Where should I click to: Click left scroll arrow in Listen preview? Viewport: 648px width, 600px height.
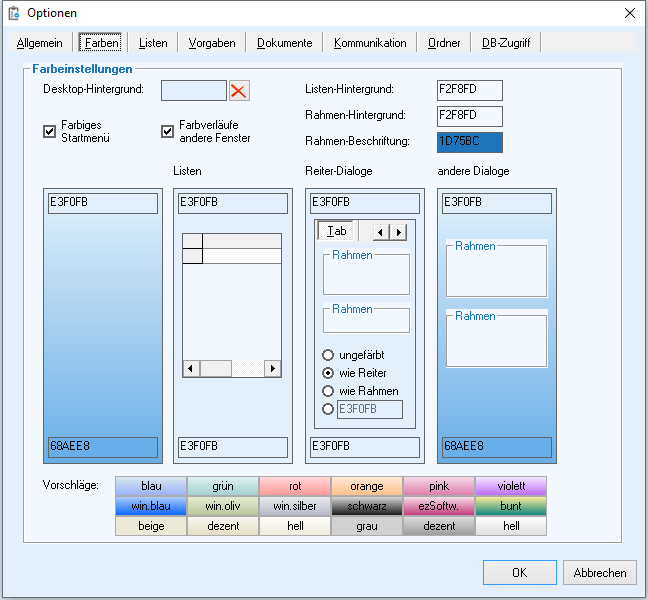(191, 368)
